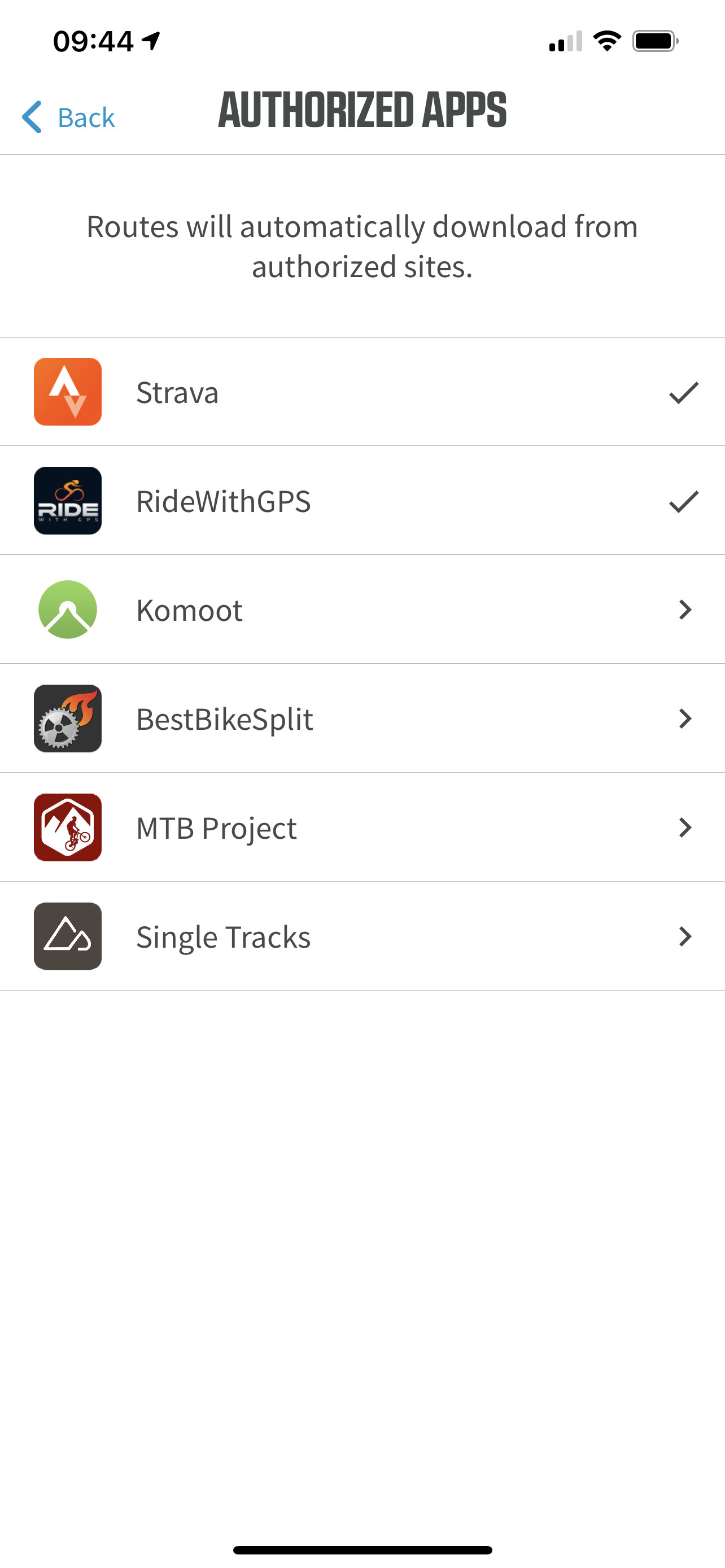
Task: Open Single Tracks via its chevron arrow
Action: pyautogui.click(x=685, y=936)
